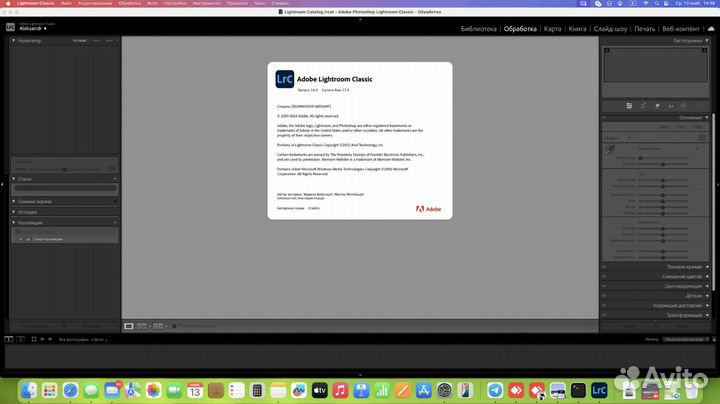
Task: Collapse the Коллекции panel triangle
Action: (13, 223)
